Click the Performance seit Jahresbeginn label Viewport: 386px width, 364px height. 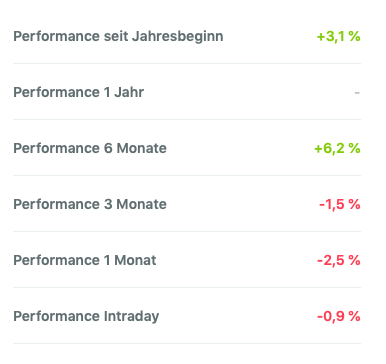(x=118, y=36)
